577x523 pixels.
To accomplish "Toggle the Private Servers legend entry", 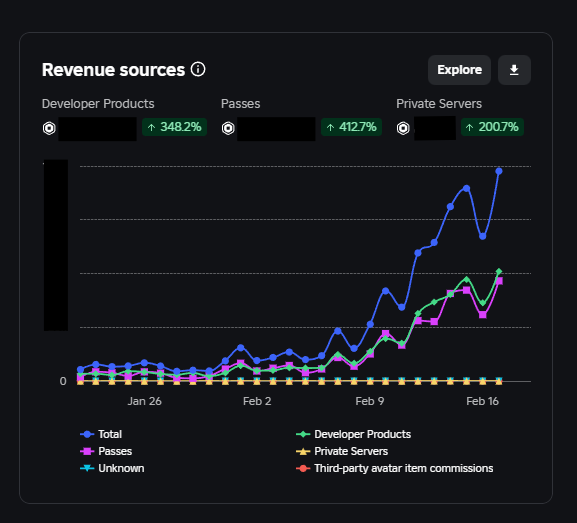I will [x=342, y=451].
